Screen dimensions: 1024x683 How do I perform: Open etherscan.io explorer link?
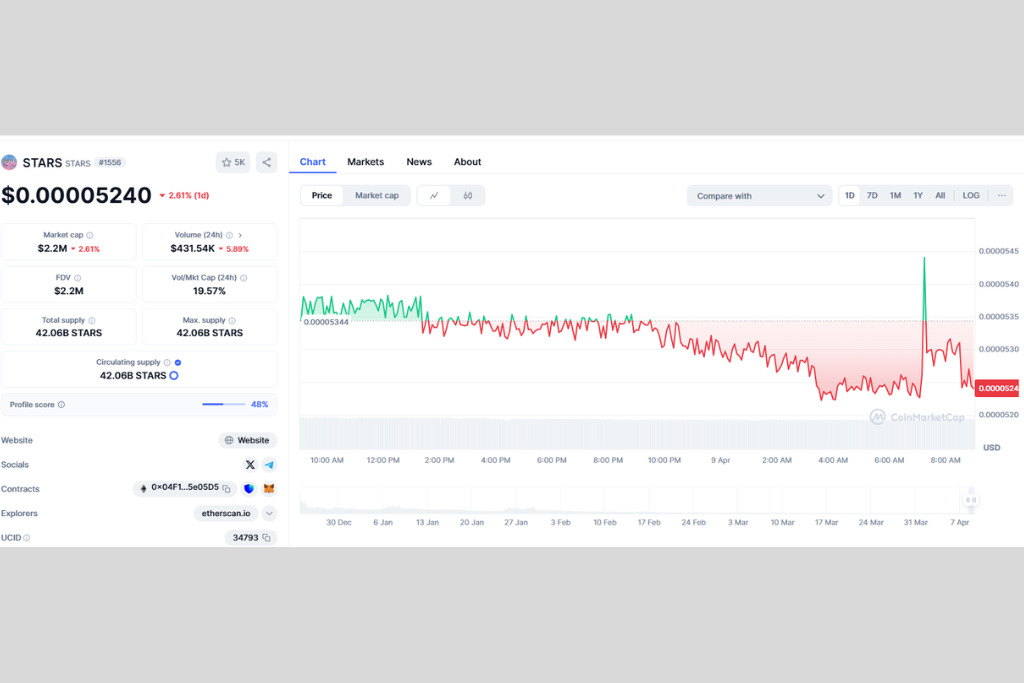[226, 513]
